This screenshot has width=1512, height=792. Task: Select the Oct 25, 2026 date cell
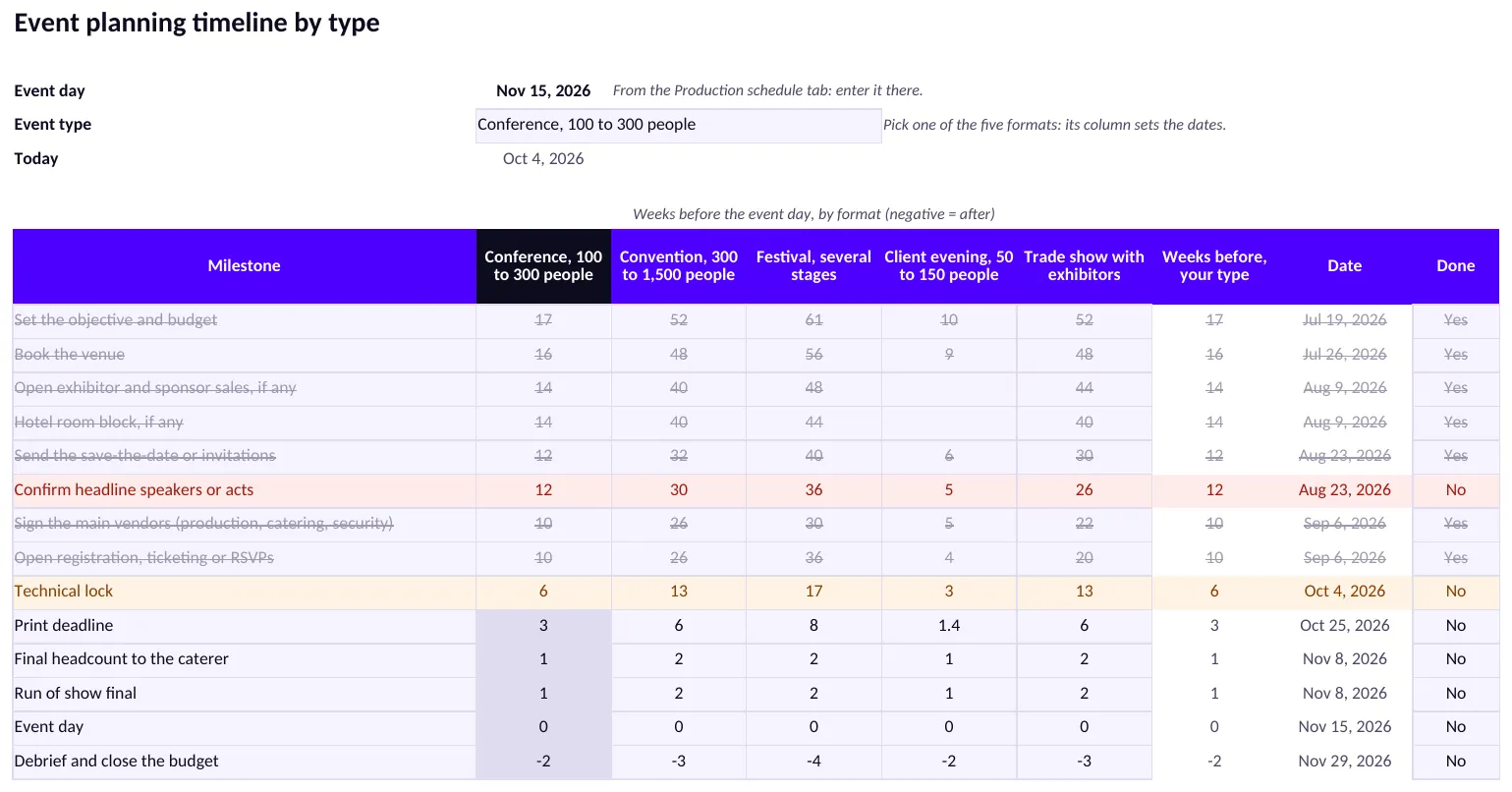(x=1345, y=626)
